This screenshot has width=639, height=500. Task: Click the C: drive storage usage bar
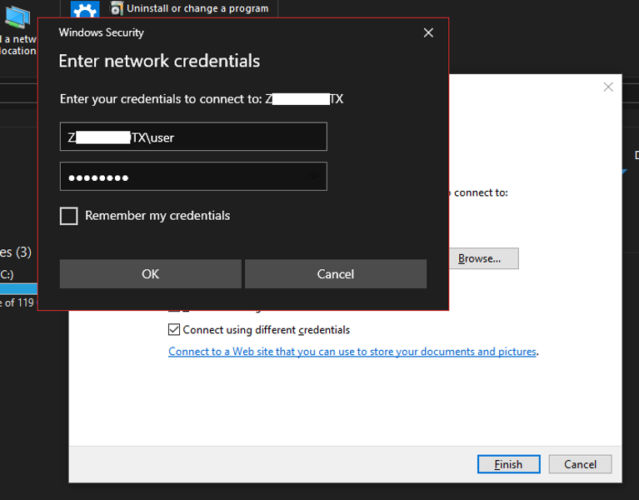pyautogui.click(x=18, y=288)
